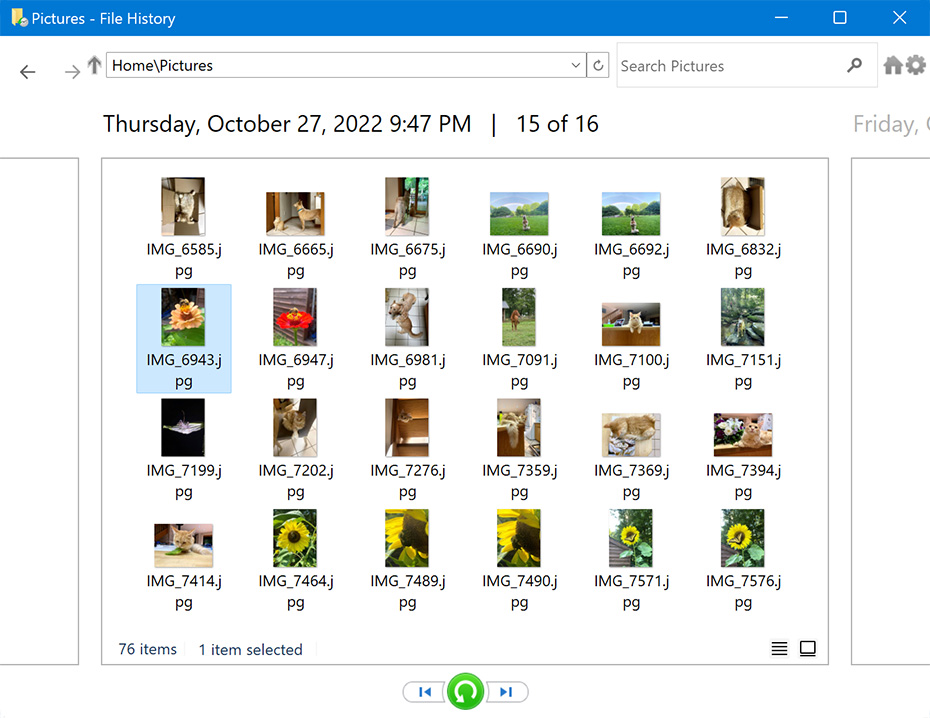
Task: Expand the Home\Pictures path field dropdown arrow
Action: click(x=575, y=64)
